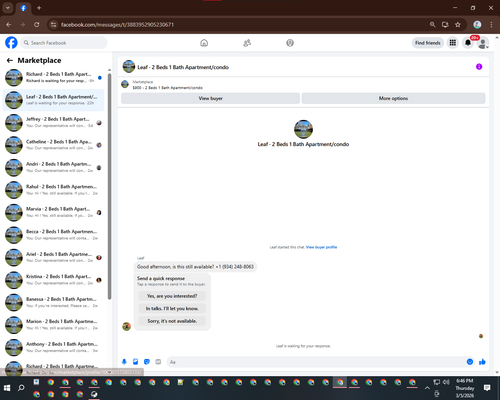Open the Marvia conversation

pyautogui.click(x=53, y=212)
